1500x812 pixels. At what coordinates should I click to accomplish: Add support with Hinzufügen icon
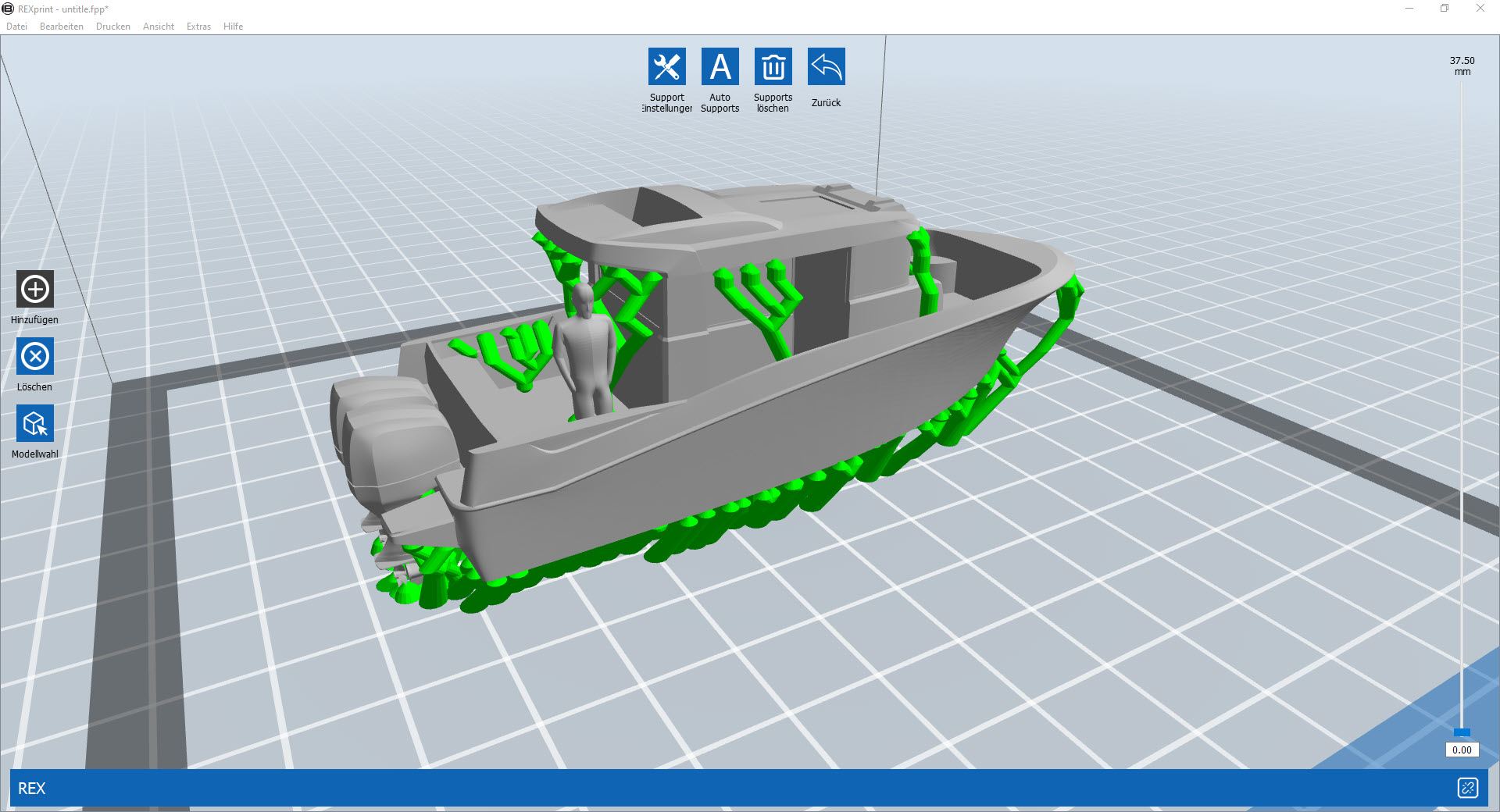tap(34, 290)
